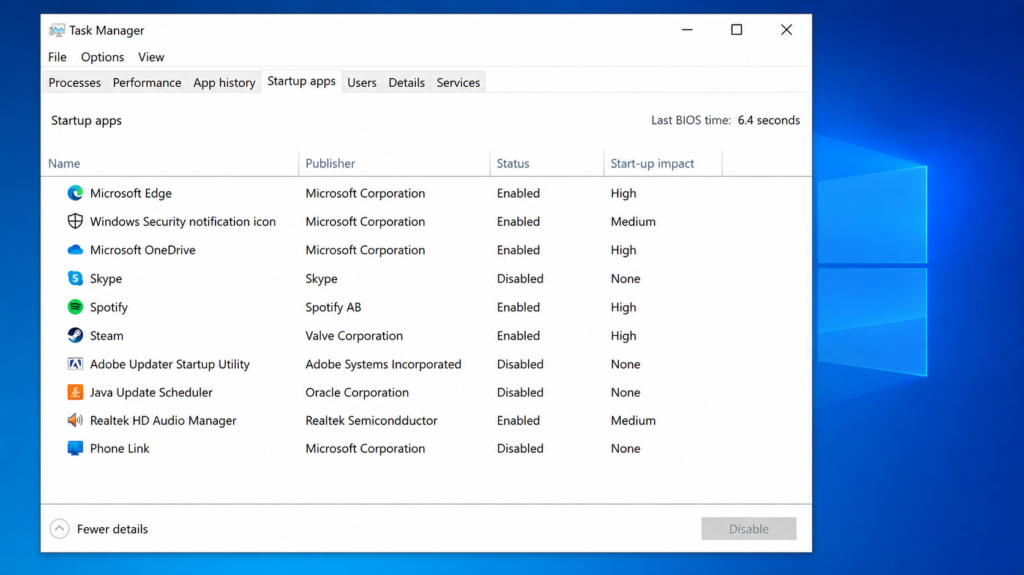Sort by the Publisher column header

[330, 163]
